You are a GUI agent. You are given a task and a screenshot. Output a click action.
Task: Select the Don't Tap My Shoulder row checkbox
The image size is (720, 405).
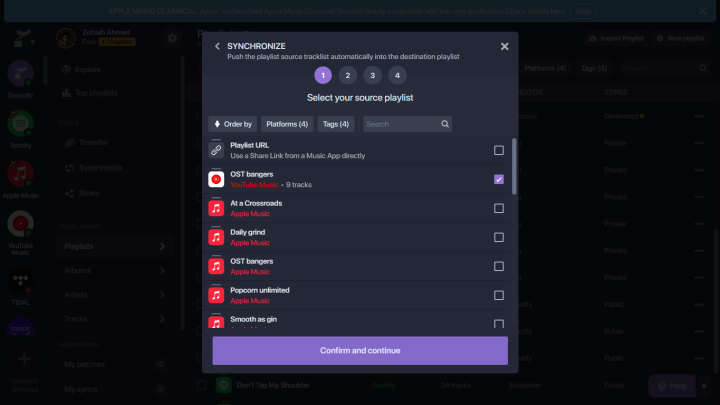point(201,385)
